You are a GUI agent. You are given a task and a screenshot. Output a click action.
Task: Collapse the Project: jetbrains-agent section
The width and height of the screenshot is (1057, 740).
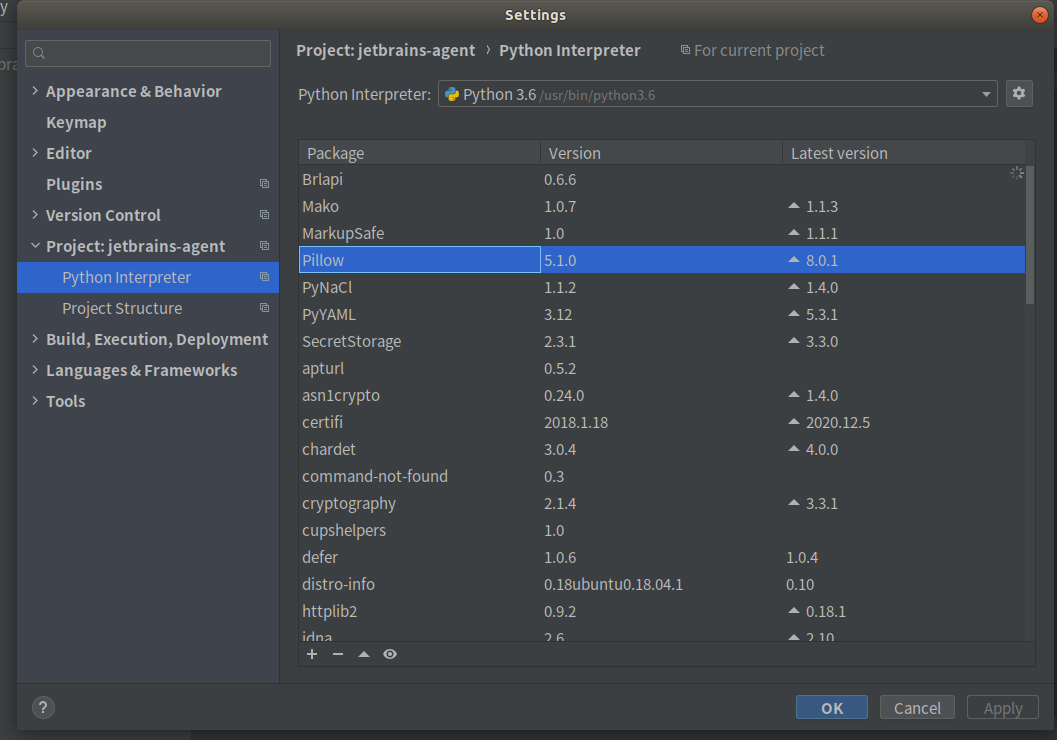coord(35,245)
